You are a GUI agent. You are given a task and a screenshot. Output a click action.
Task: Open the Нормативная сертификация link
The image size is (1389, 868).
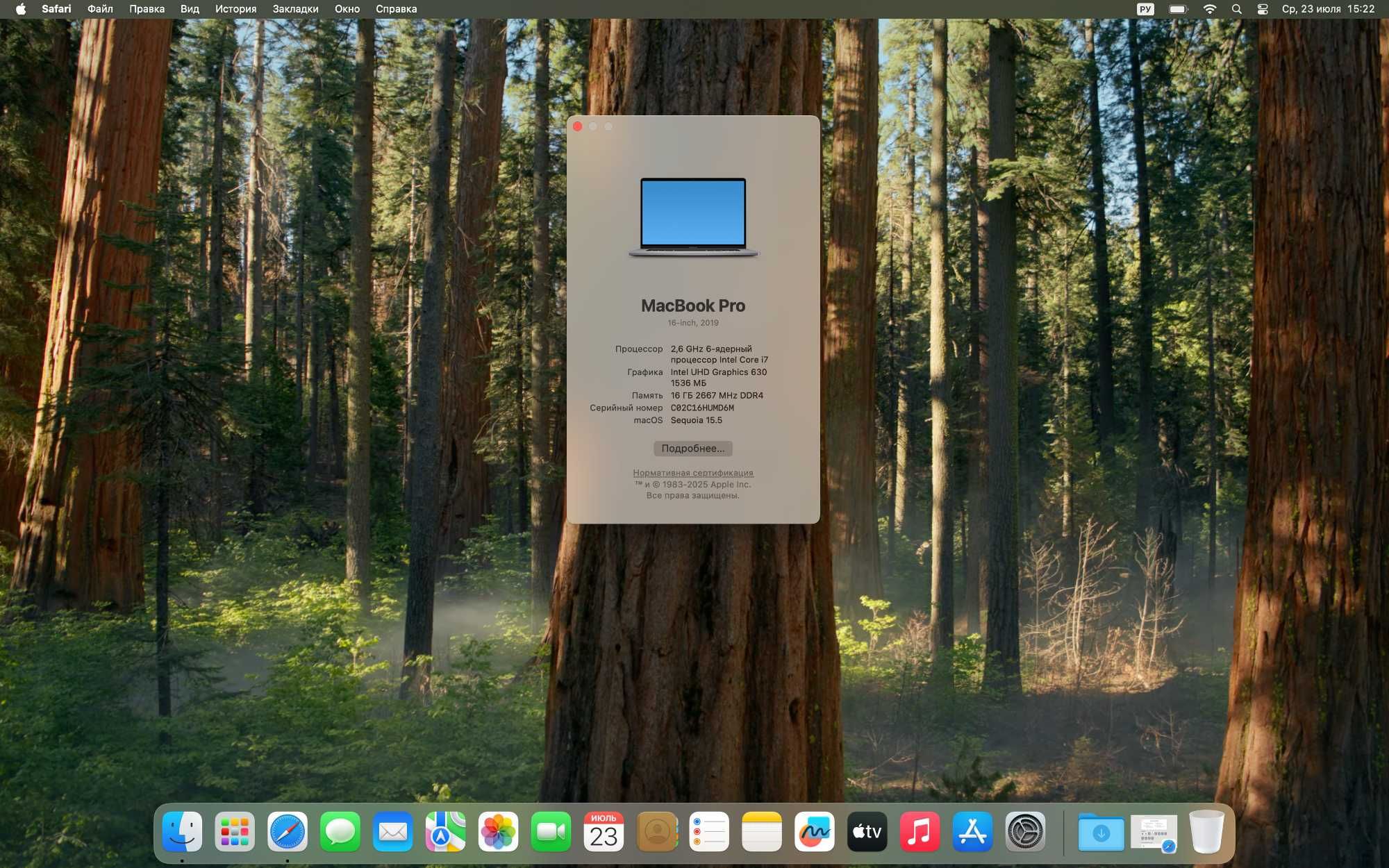(693, 473)
